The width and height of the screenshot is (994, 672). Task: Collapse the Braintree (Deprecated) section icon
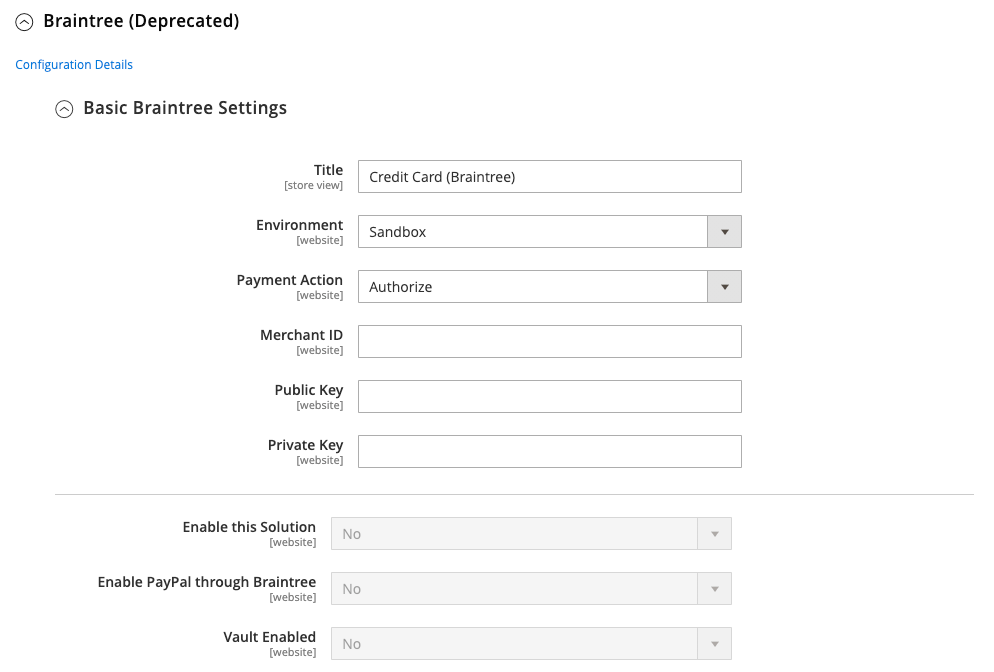[x=24, y=23]
